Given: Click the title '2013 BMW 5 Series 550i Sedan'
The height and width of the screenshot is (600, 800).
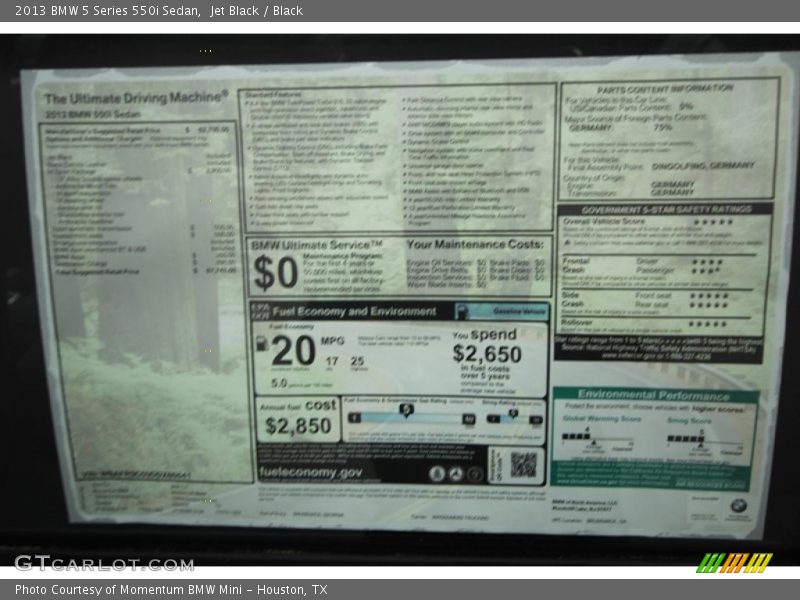Looking at the screenshot, I should tap(107, 11).
